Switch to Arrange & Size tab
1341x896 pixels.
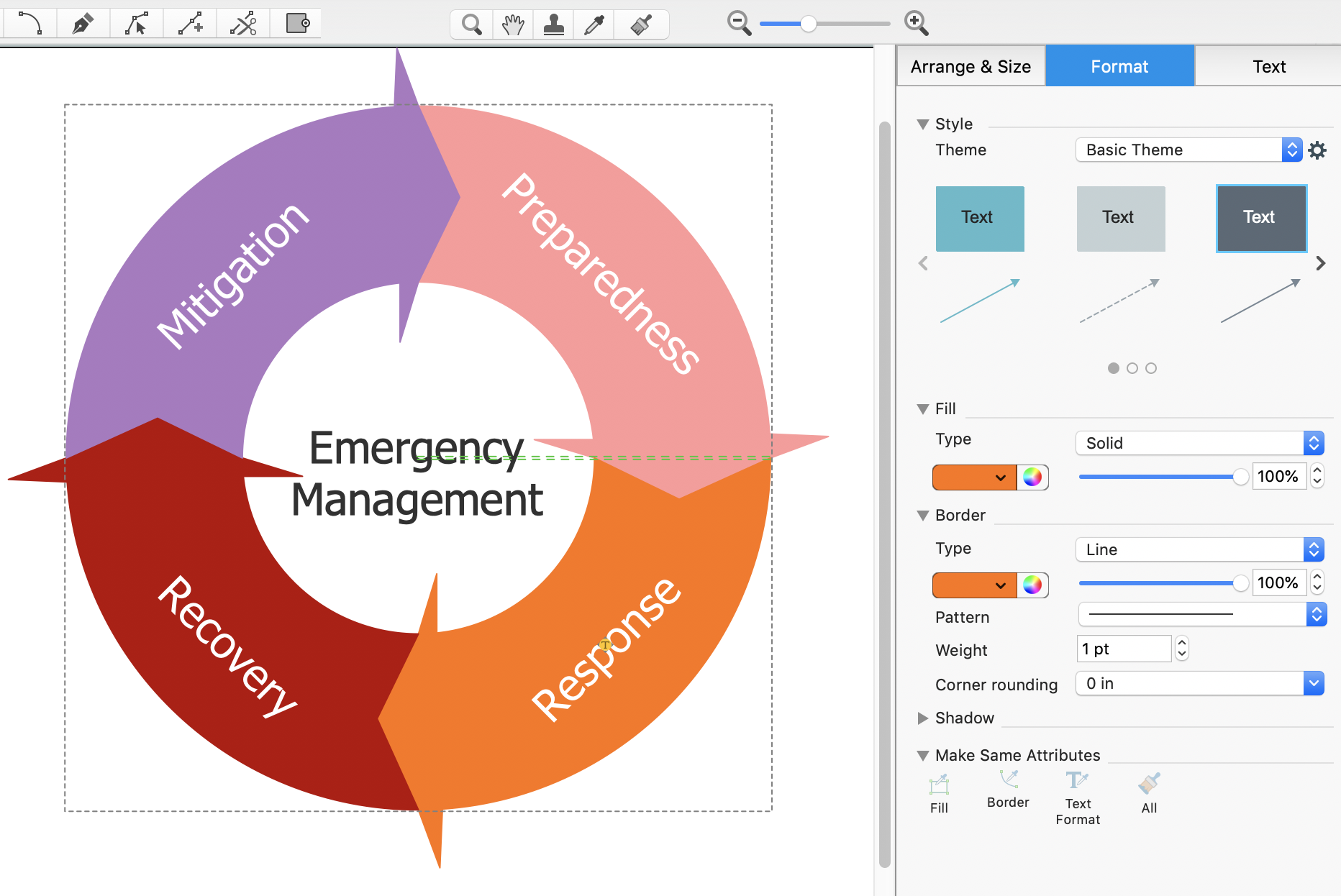point(970,67)
